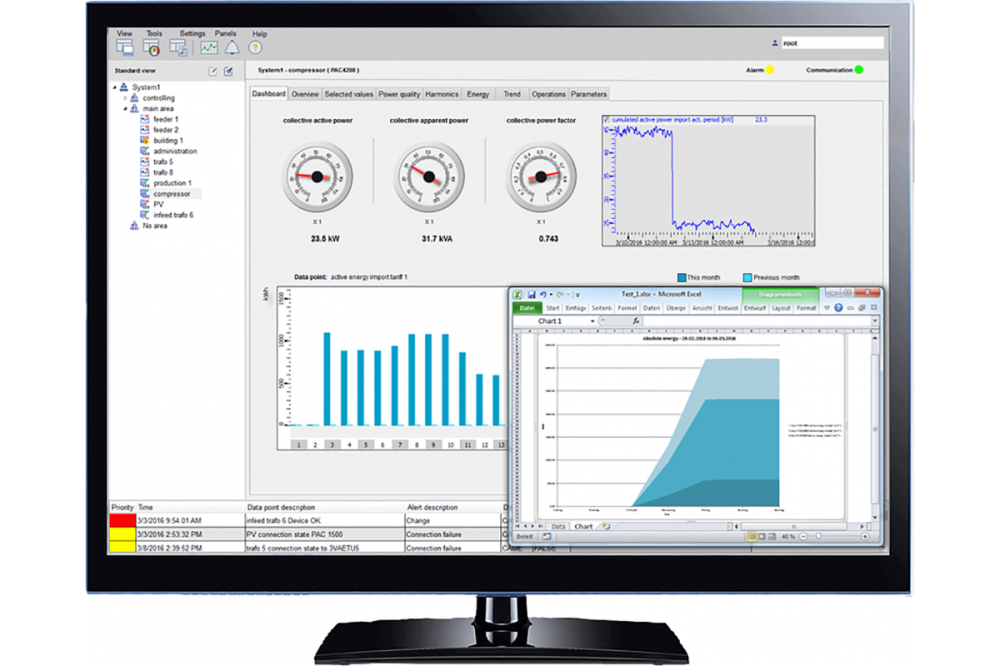Open the Settings menu

[x=192, y=33]
